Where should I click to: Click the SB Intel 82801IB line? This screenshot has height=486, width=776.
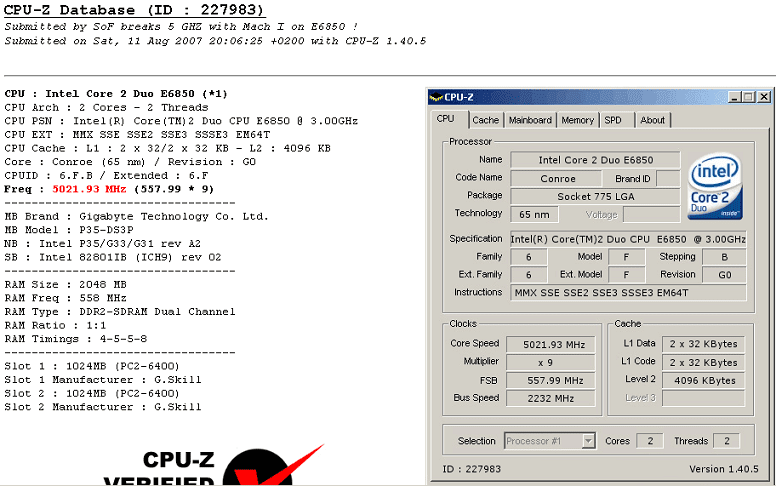tap(113, 257)
